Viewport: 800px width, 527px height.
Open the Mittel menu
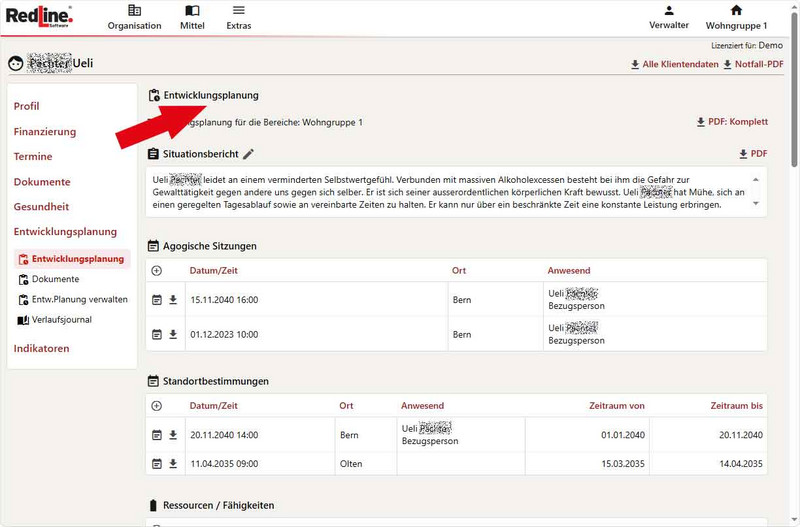(x=192, y=18)
